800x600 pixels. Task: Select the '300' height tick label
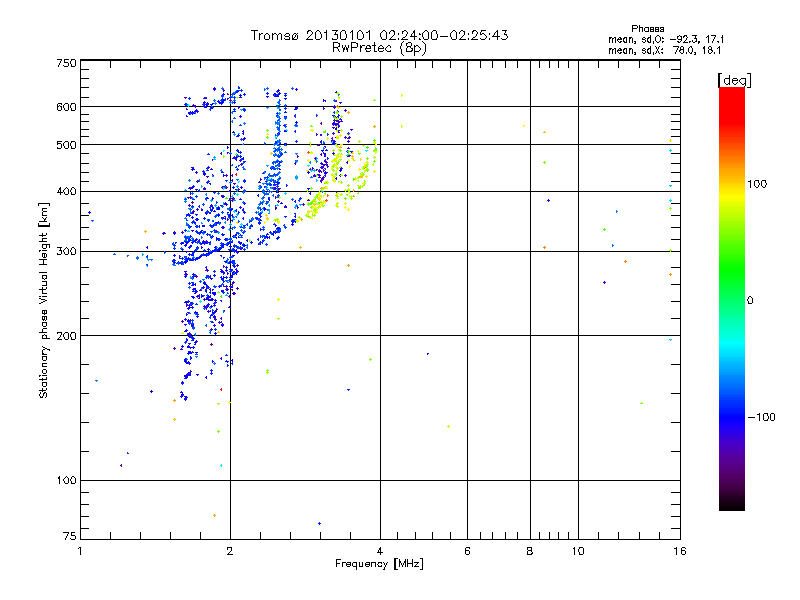(x=66, y=251)
